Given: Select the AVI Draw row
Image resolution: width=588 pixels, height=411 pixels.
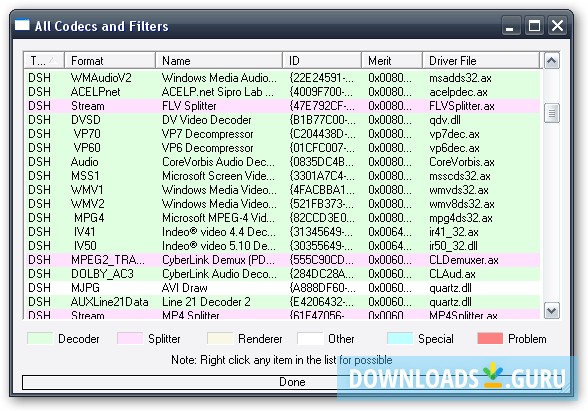Looking at the screenshot, I should 282,288.
